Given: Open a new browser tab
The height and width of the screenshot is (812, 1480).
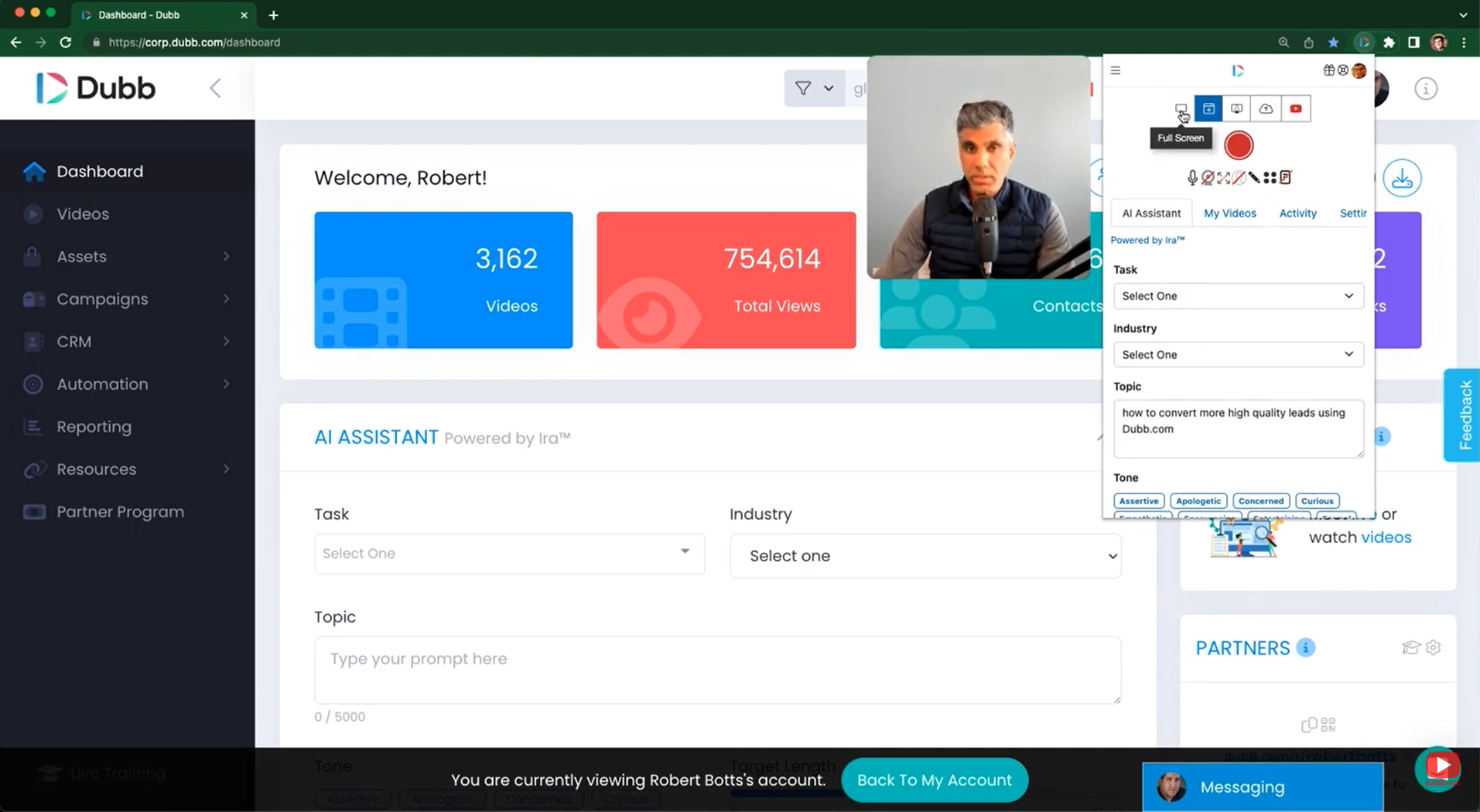Looking at the screenshot, I should click(x=273, y=15).
